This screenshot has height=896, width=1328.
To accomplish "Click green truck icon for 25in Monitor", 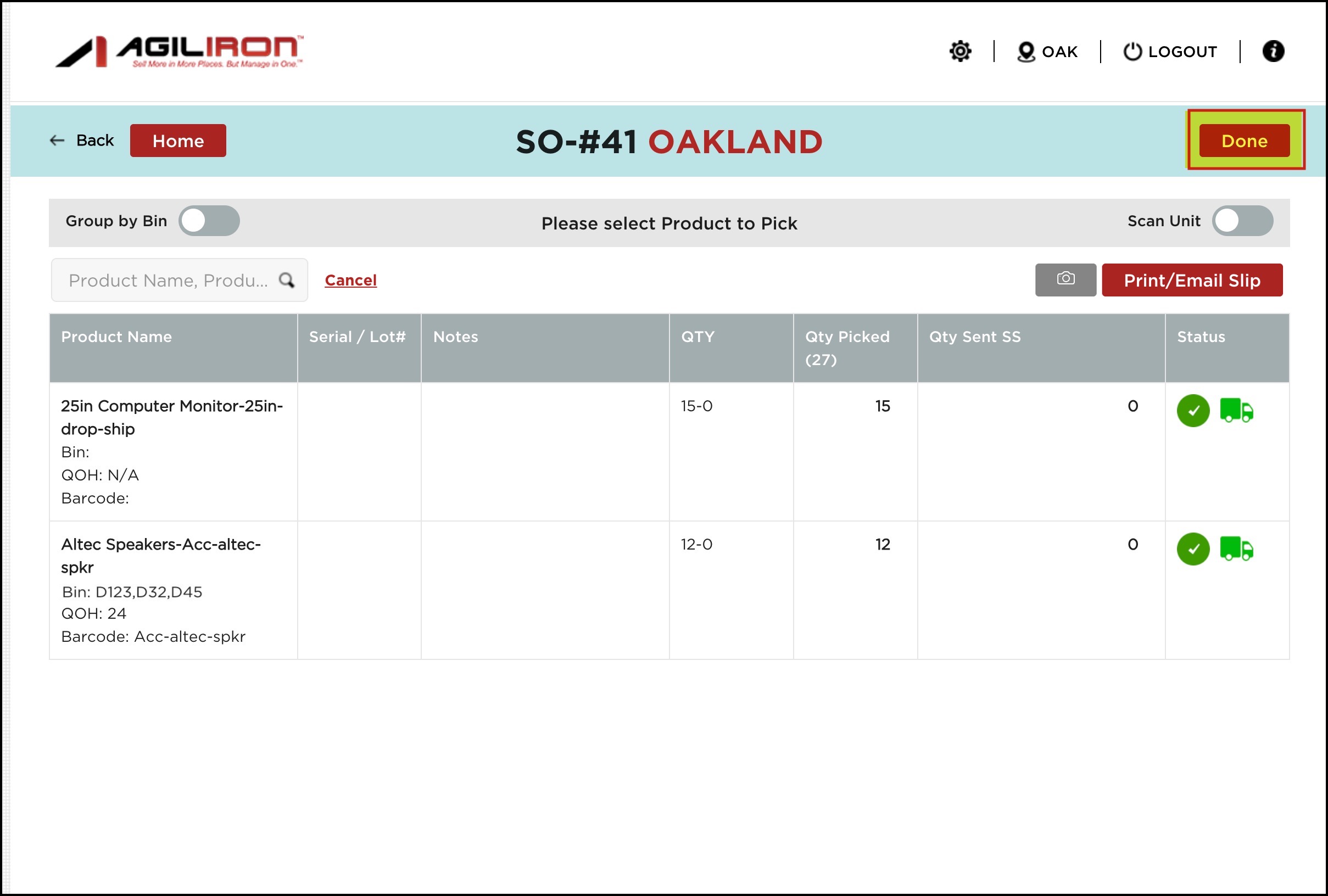I will (1236, 410).
